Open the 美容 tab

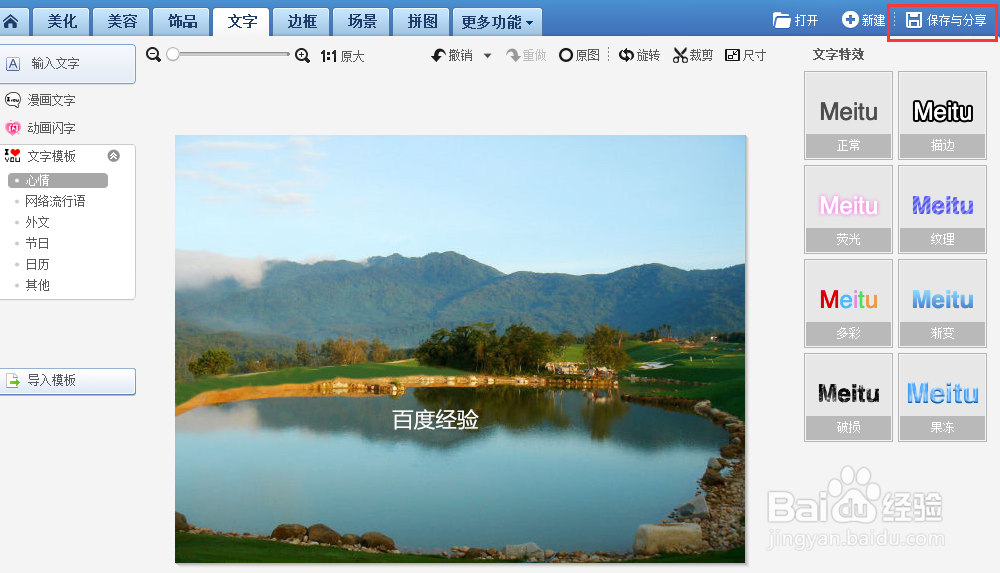tap(122, 22)
